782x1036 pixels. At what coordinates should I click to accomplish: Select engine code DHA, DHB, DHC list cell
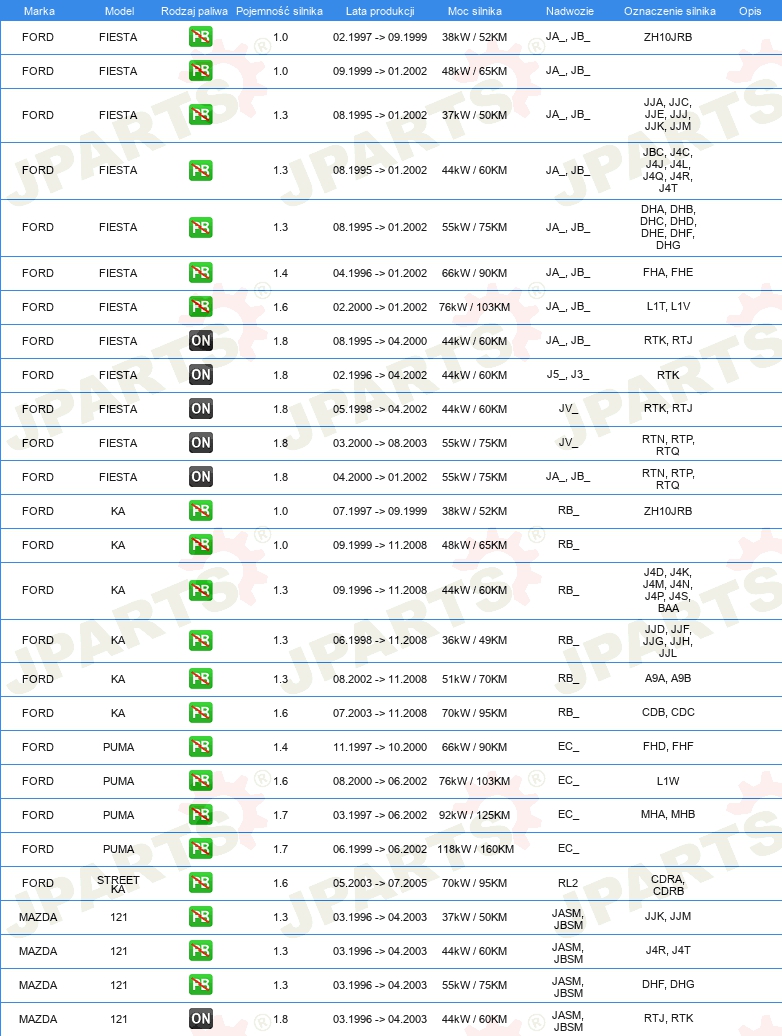(x=668, y=227)
